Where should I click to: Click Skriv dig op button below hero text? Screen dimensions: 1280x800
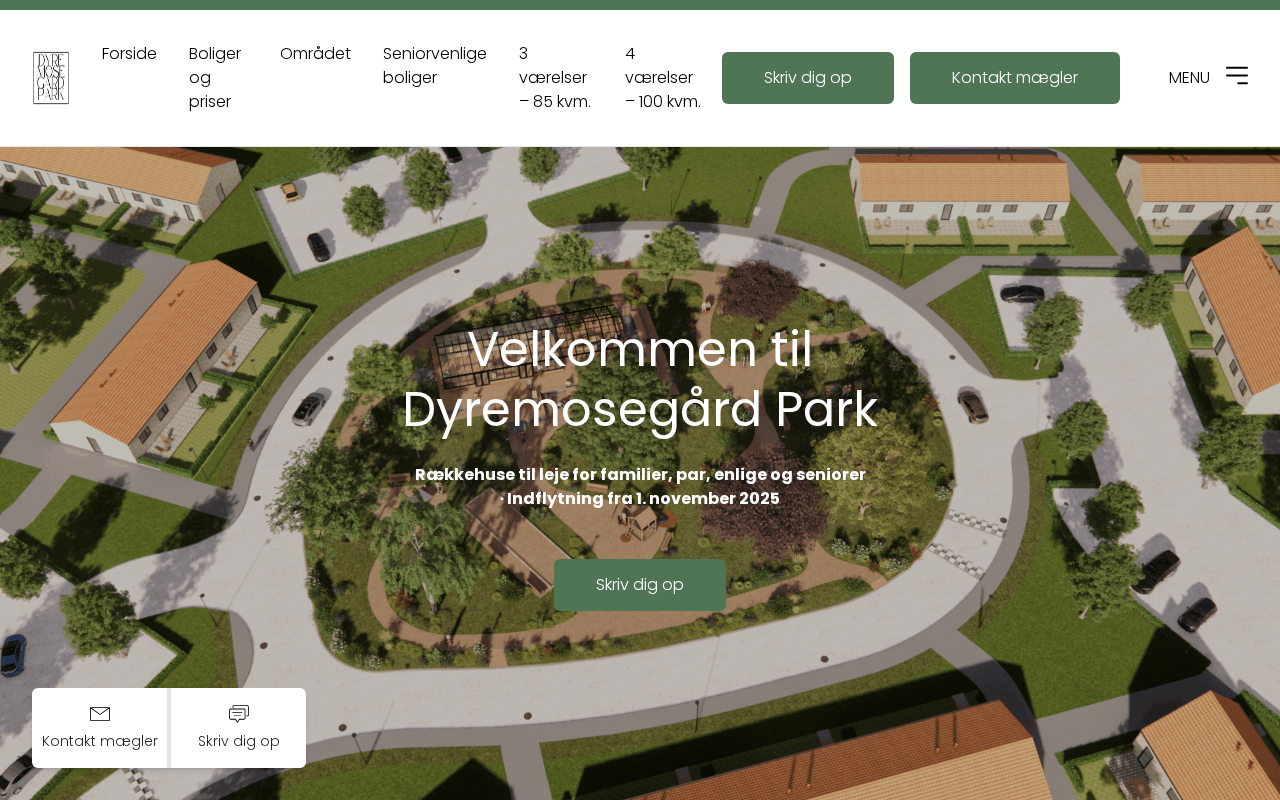(x=640, y=585)
